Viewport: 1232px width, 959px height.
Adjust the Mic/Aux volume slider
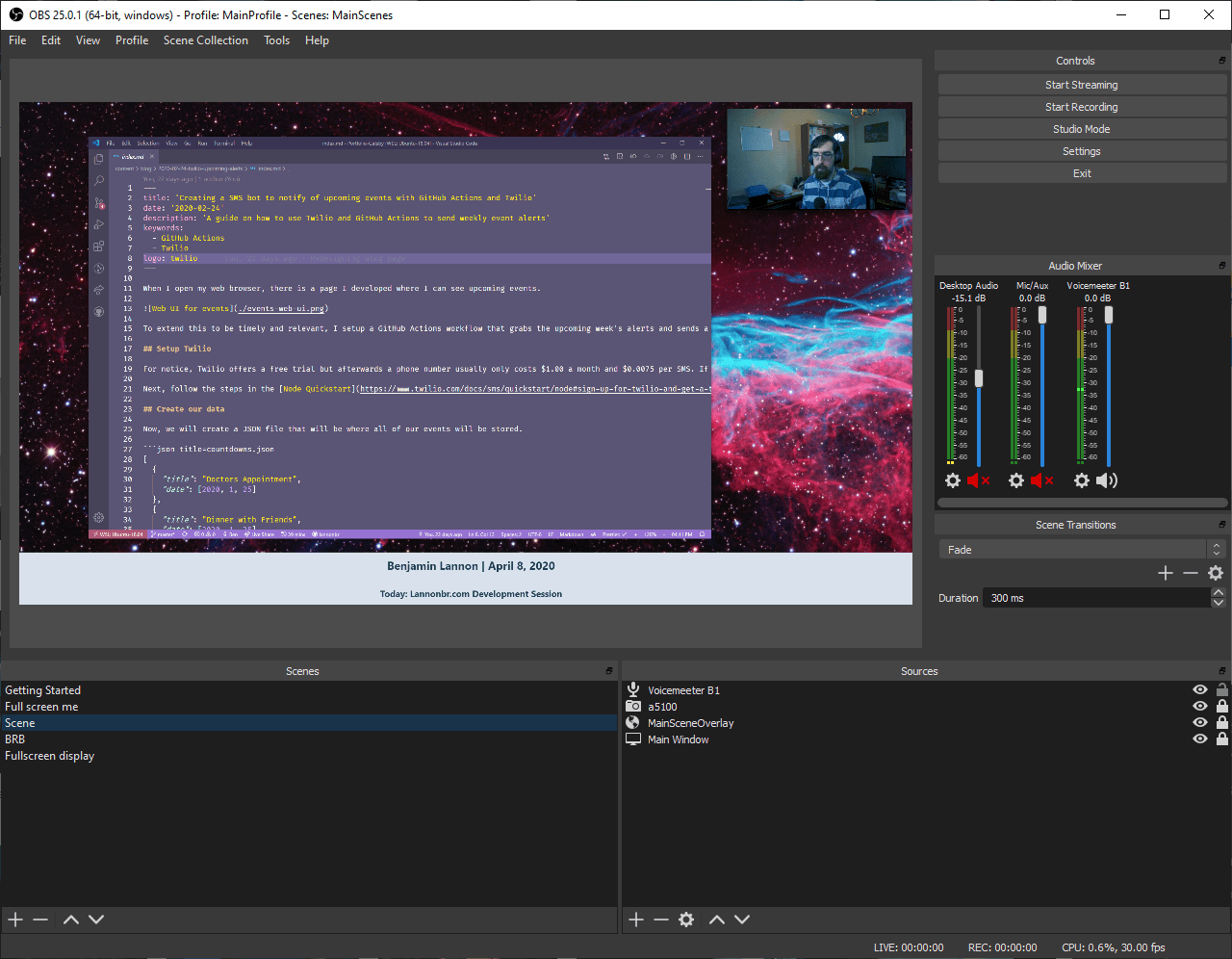coord(1042,315)
